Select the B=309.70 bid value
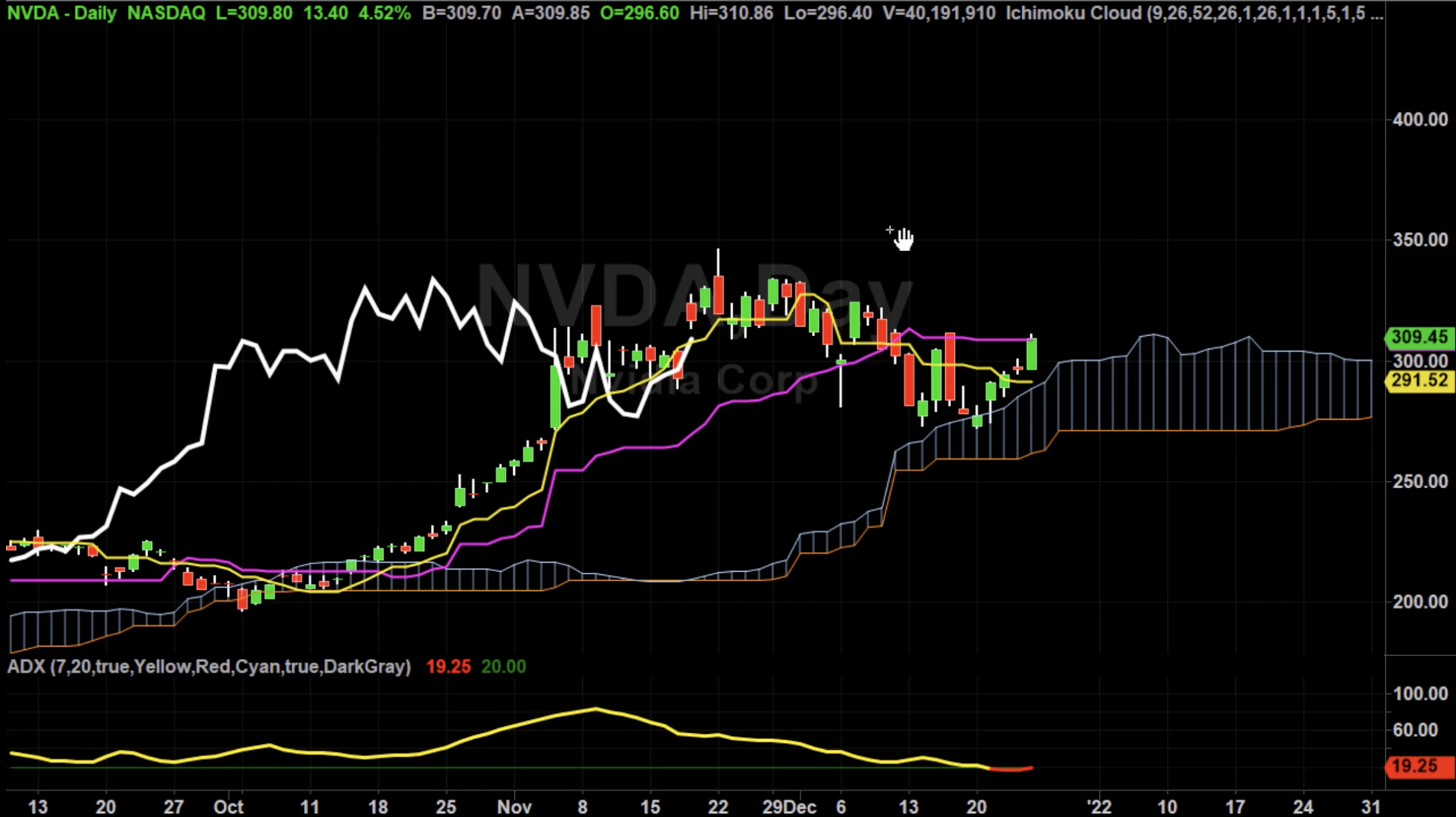Viewport: 1456px width, 817px height. (461, 13)
